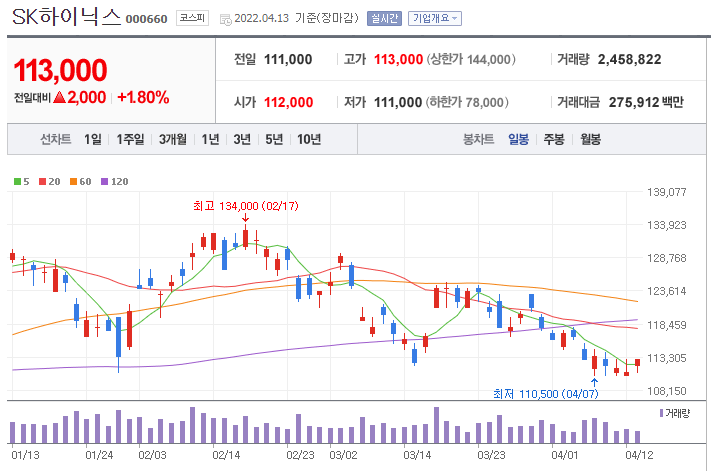This screenshot has height=471, width=711.
Task: Click the 04/01 date axis label
Action: point(565,455)
